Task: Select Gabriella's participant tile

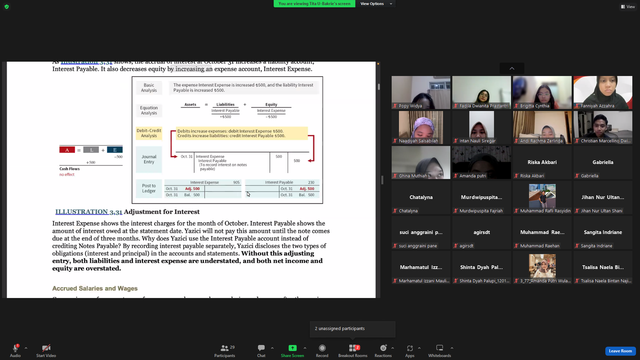Action: click(x=602, y=162)
